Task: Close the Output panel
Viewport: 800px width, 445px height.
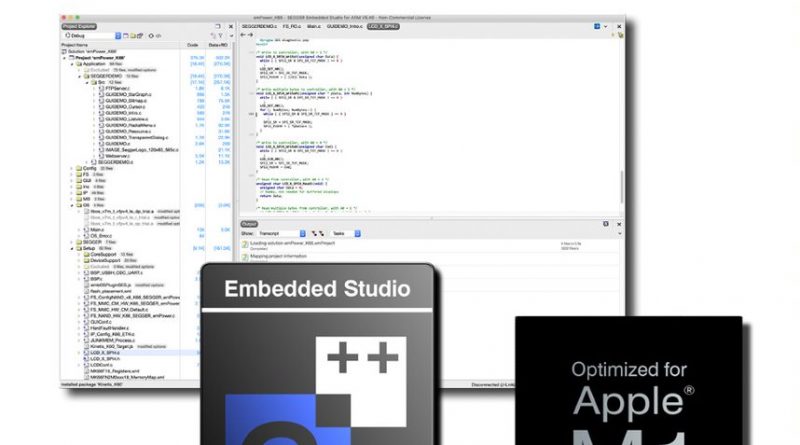Action: point(619,224)
